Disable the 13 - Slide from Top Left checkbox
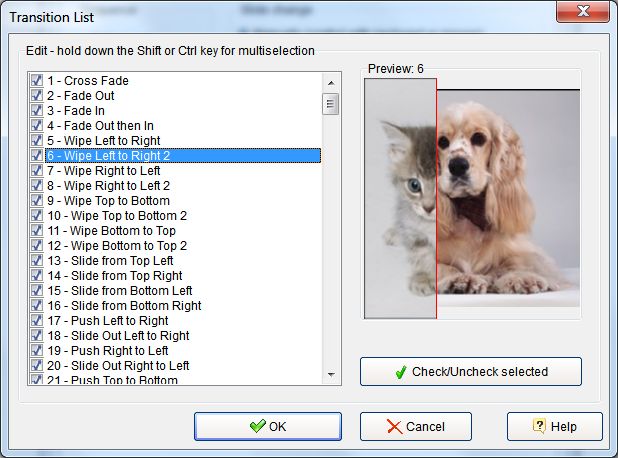 click(37, 260)
